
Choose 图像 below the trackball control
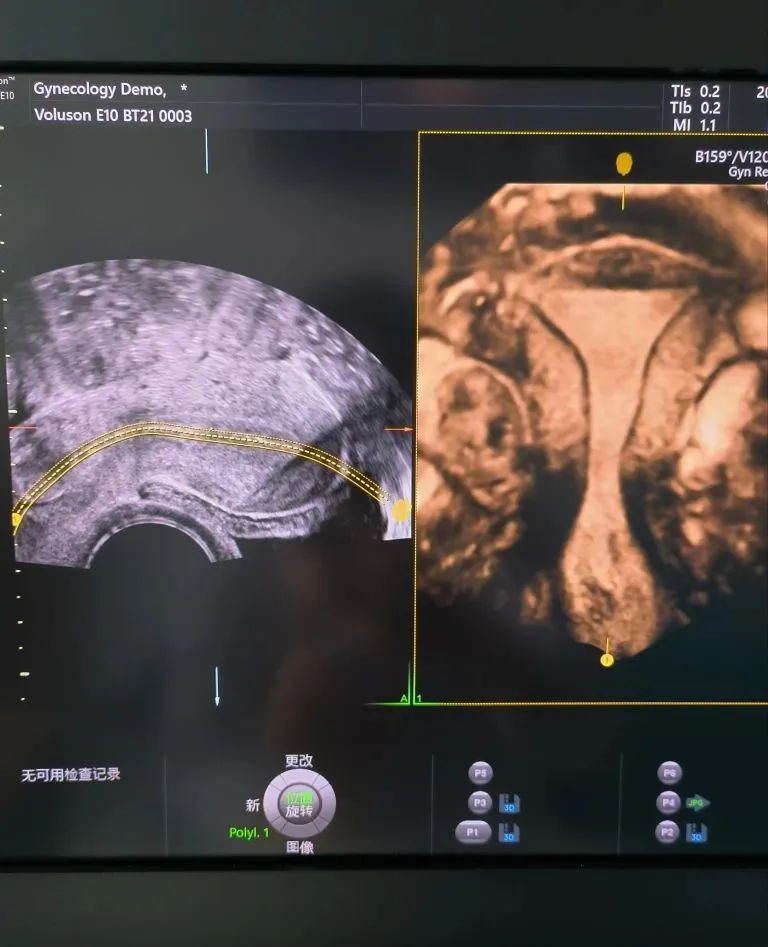coord(299,848)
